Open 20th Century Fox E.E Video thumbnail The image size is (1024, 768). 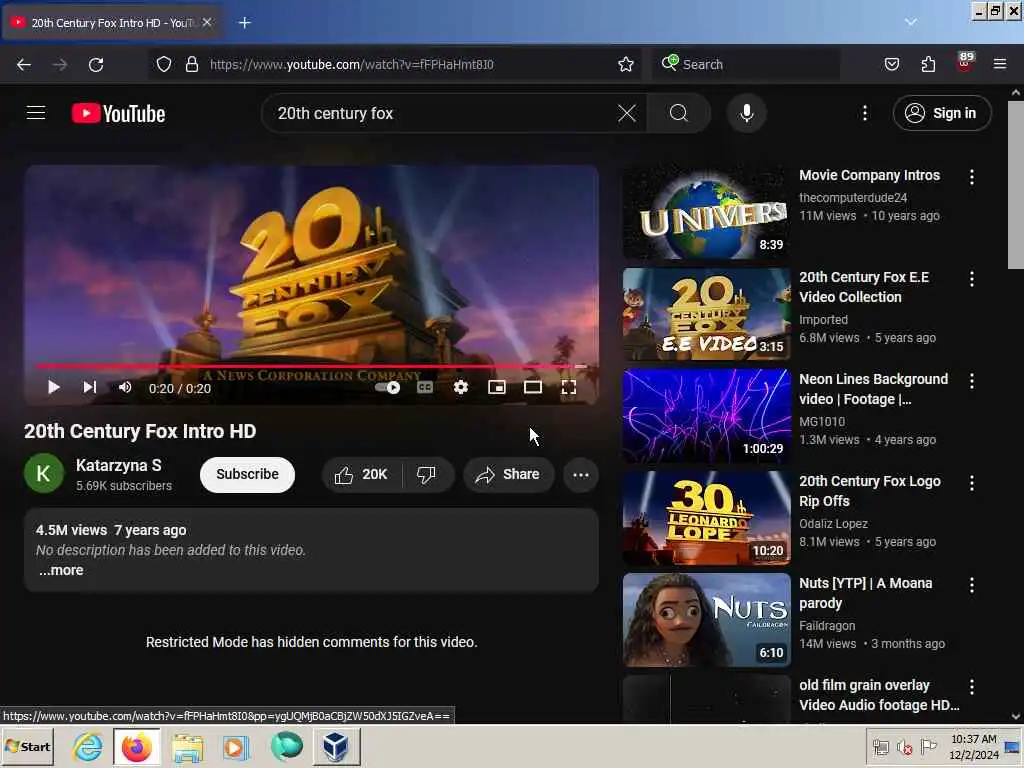707,314
